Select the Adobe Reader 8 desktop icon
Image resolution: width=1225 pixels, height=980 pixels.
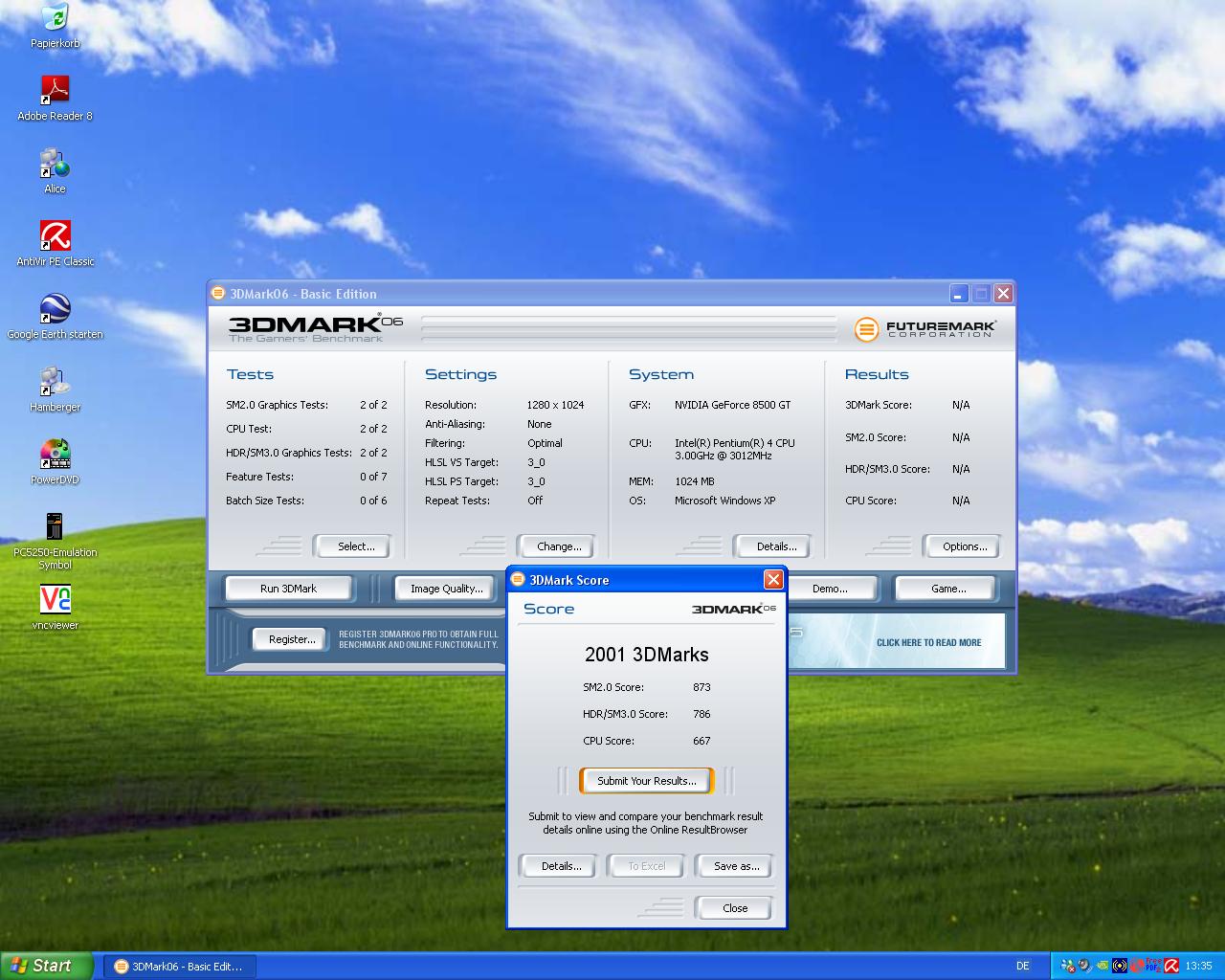(55, 100)
